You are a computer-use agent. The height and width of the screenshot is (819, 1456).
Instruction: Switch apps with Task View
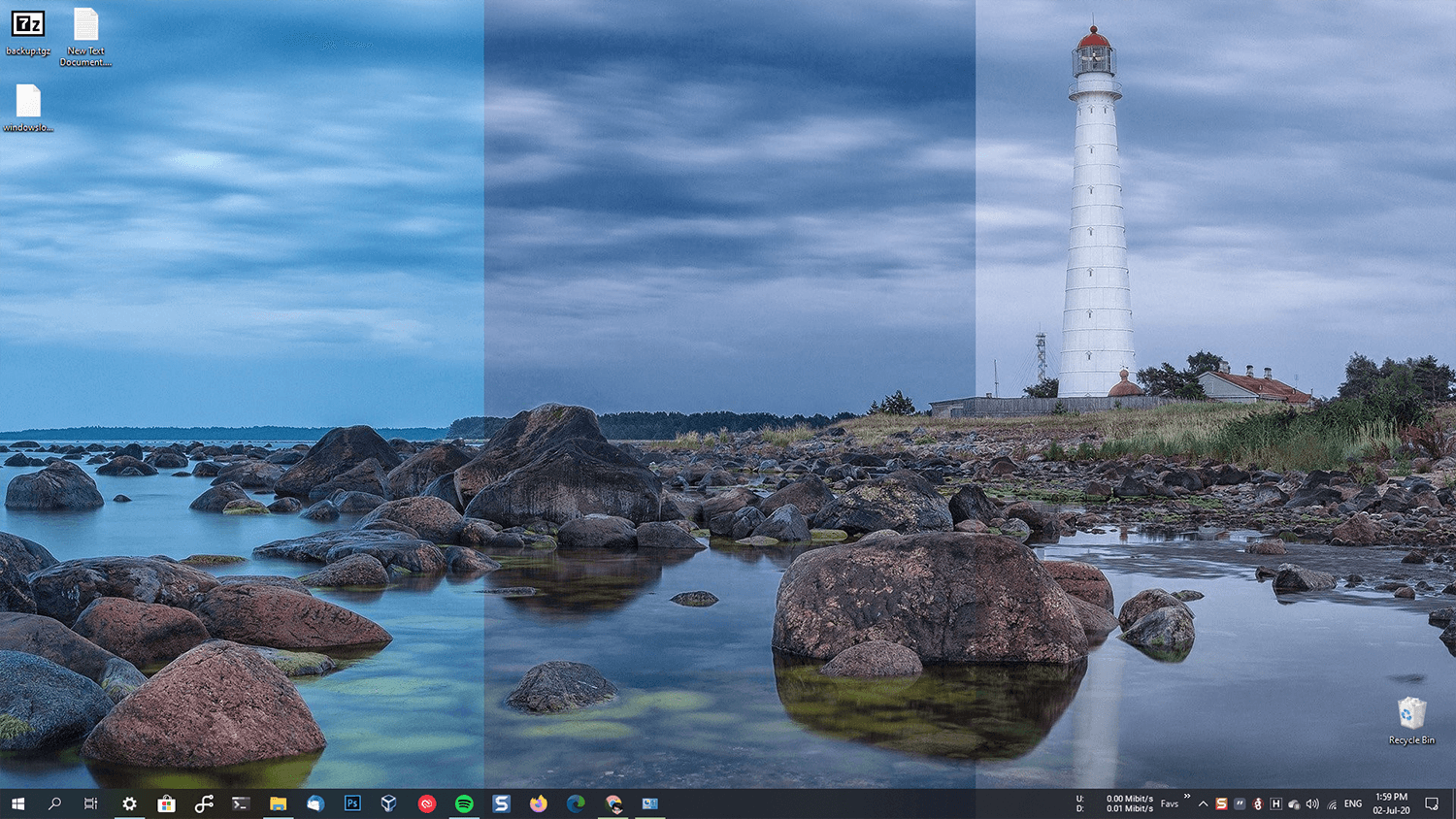click(x=90, y=803)
